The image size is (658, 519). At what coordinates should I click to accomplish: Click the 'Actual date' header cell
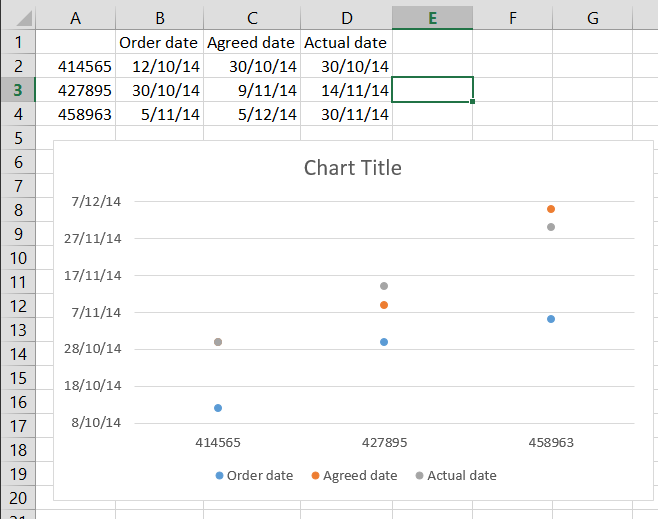tap(347, 42)
